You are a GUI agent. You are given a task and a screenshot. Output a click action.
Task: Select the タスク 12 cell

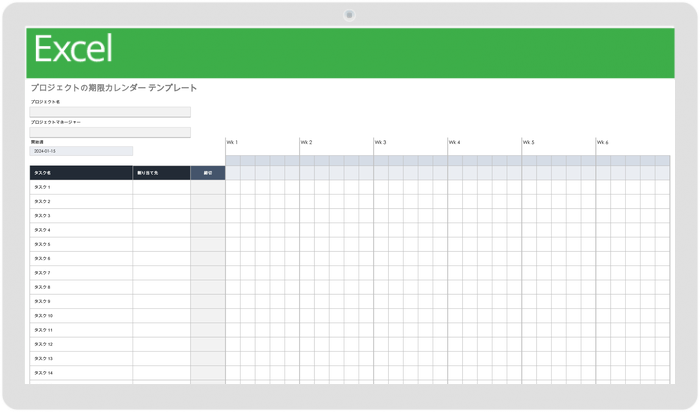click(81, 344)
